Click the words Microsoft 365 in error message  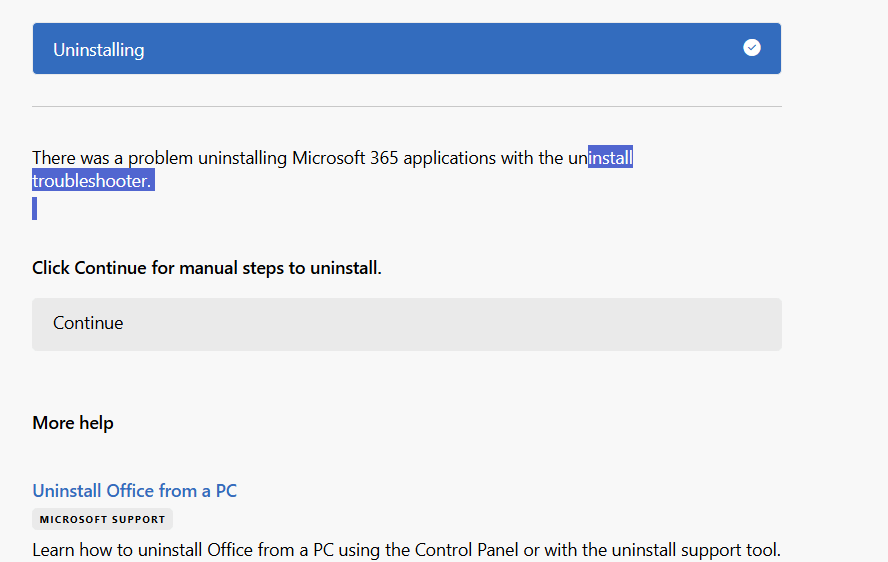coord(345,157)
